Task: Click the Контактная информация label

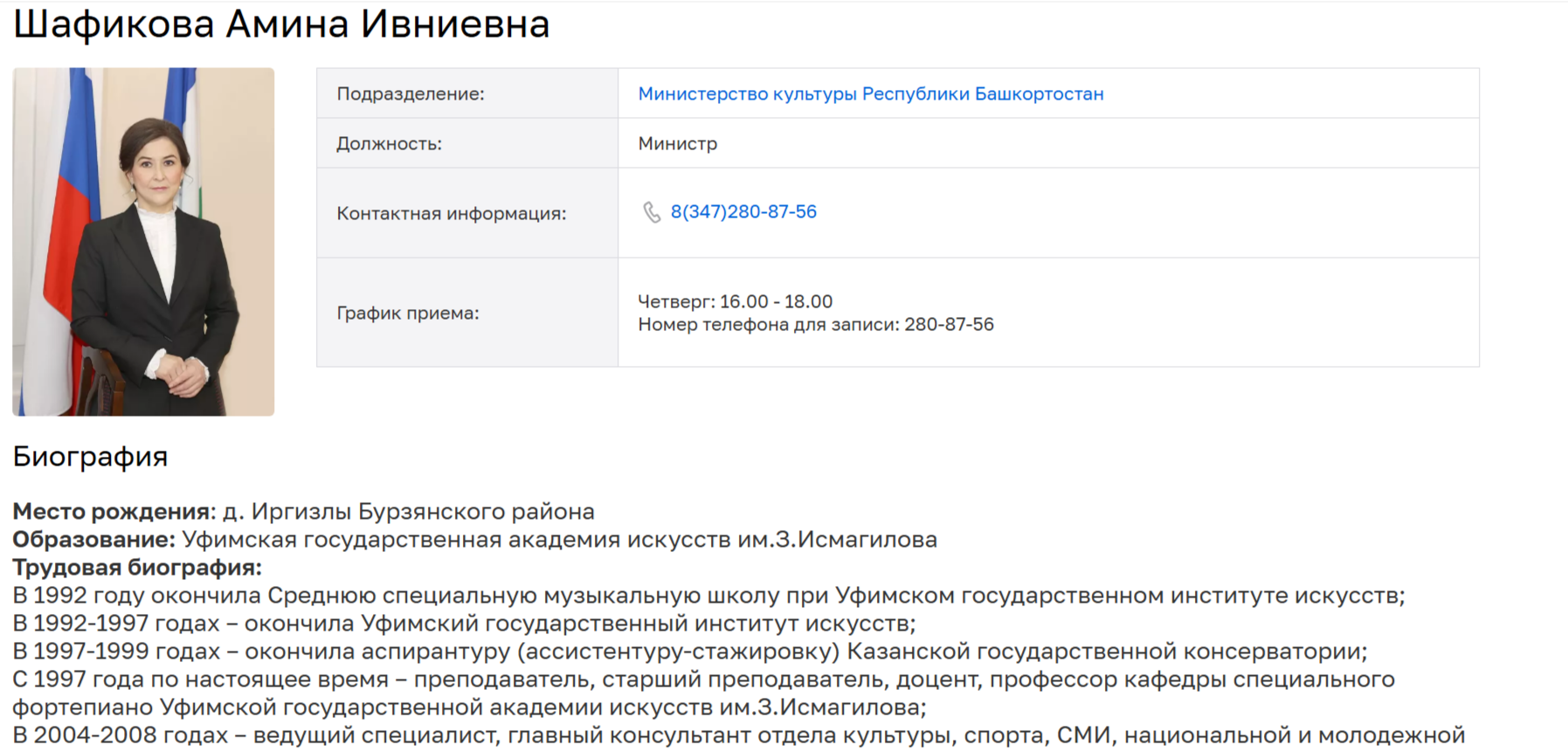Action: pos(452,213)
